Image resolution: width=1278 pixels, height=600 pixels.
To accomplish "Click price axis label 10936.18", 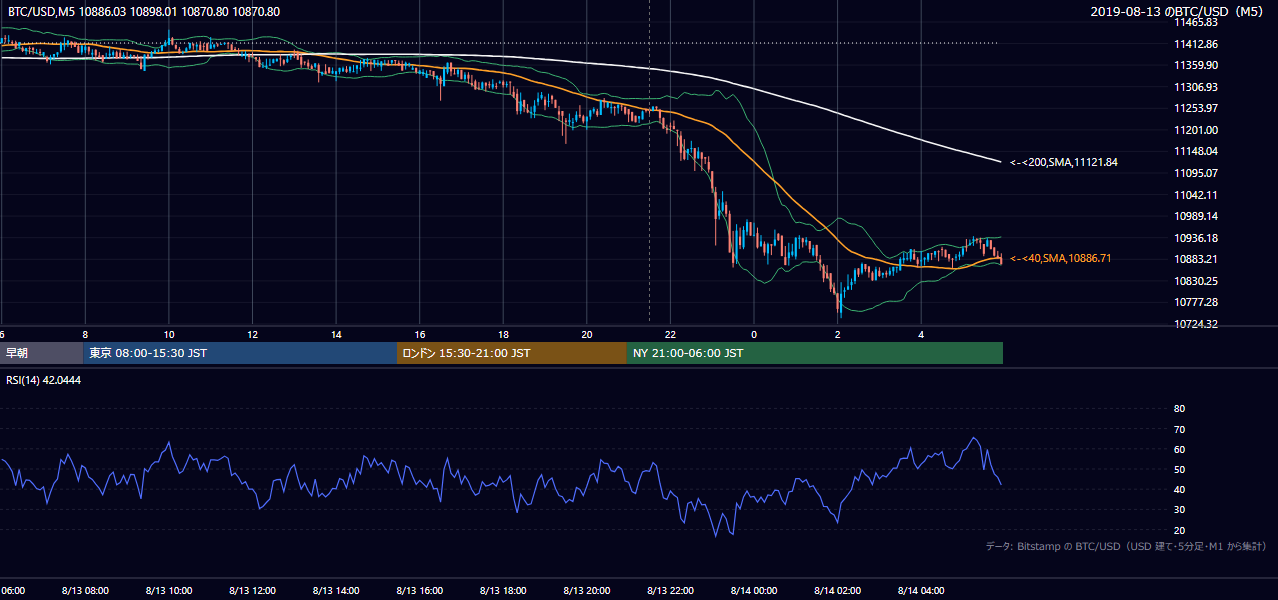I will coord(1195,238).
